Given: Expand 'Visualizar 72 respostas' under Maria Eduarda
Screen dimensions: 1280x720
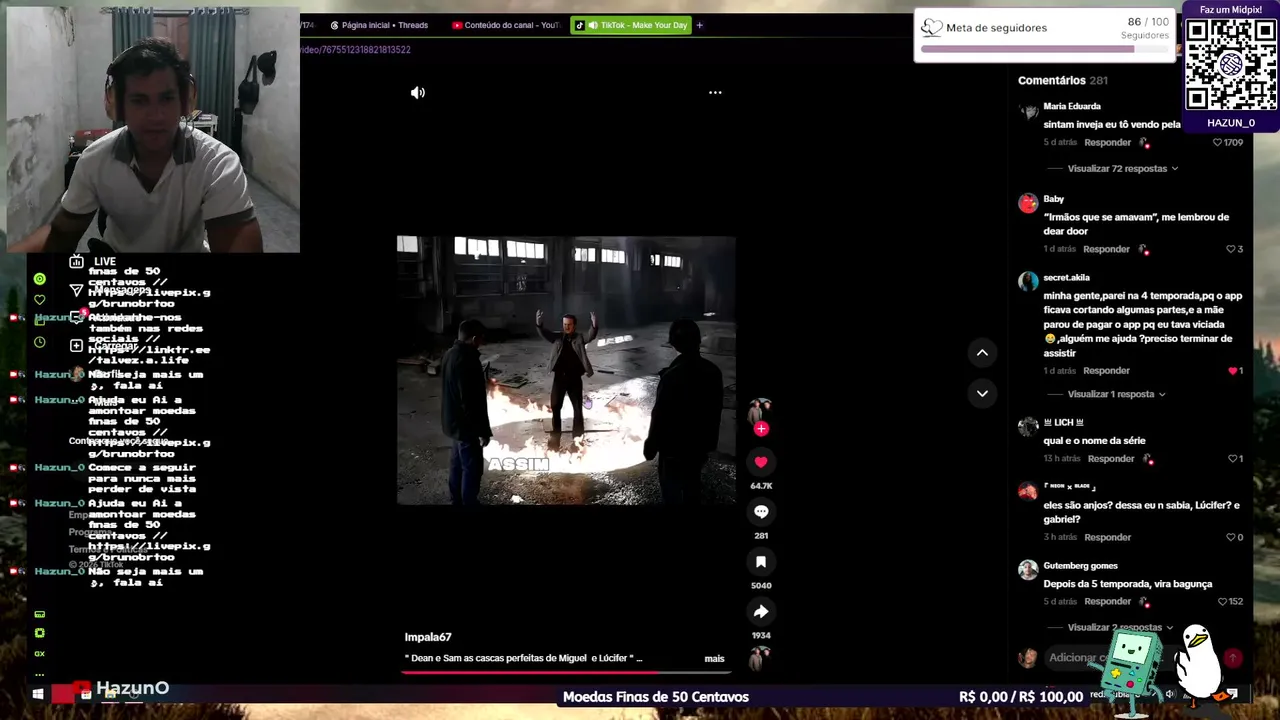Looking at the screenshot, I should click(1122, 169).
